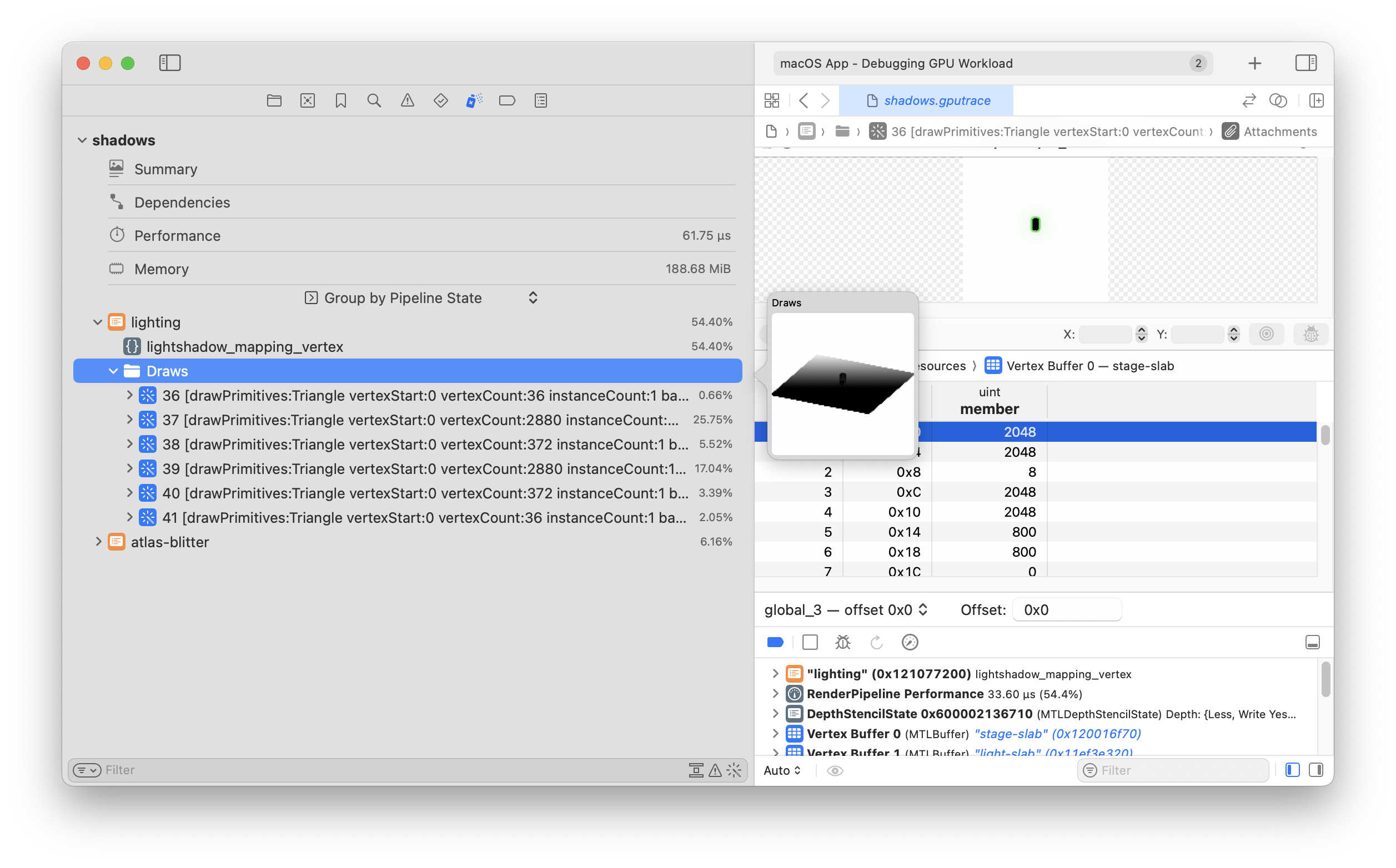Click the debug bar bug icon

point(843,642)
